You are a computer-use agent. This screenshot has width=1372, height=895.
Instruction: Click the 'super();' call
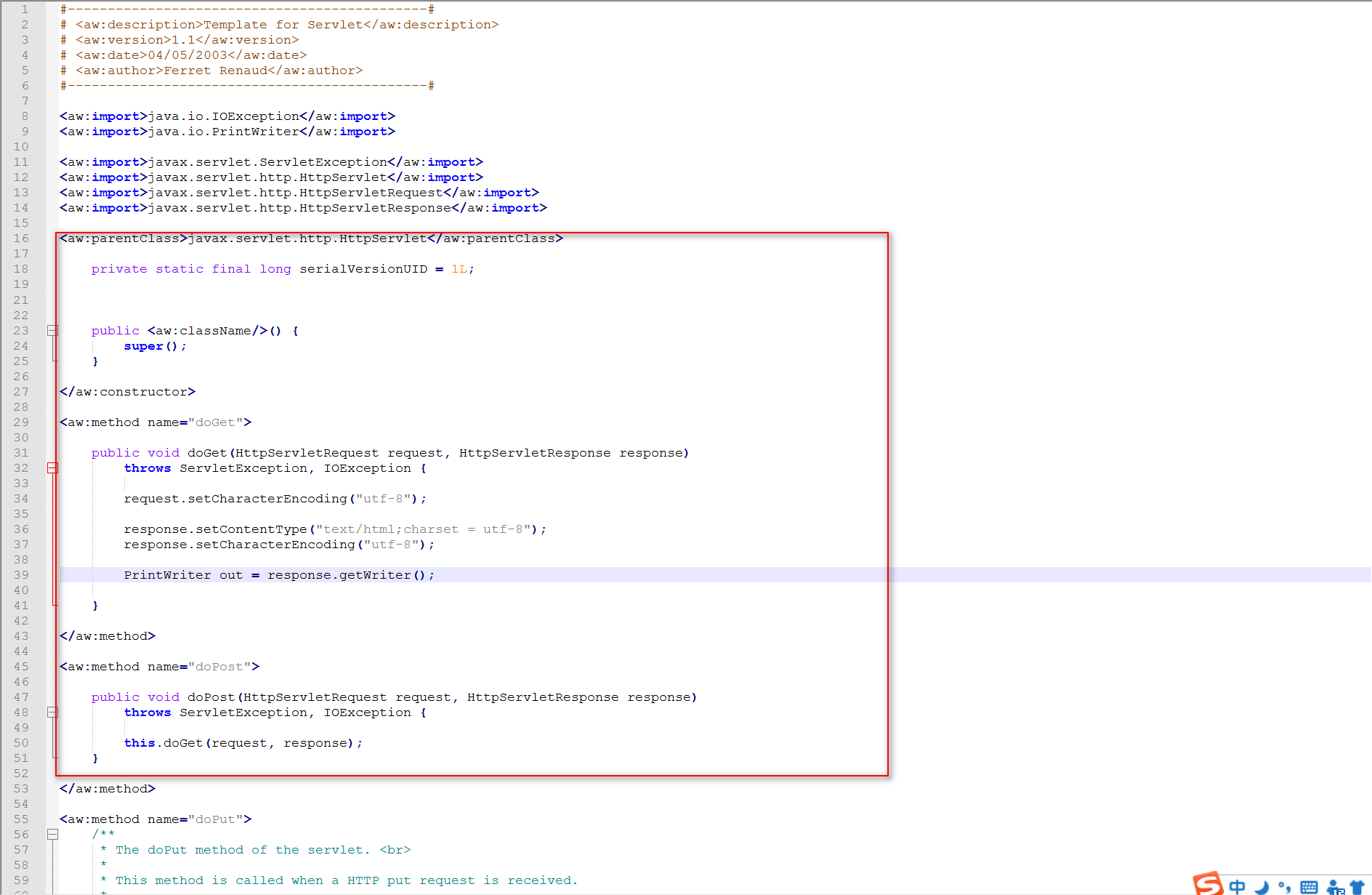pyautogui.click(x=155, y=346)
